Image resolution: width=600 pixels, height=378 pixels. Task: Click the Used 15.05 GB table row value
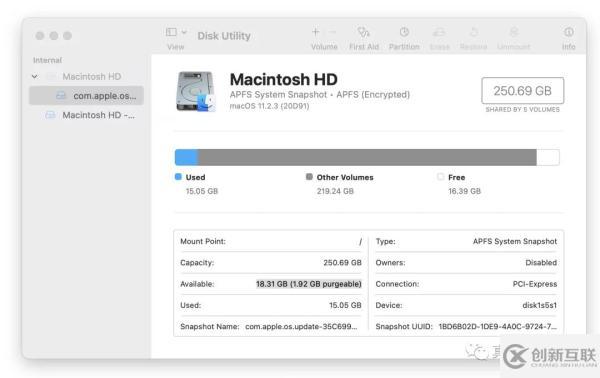coord(345,305)
